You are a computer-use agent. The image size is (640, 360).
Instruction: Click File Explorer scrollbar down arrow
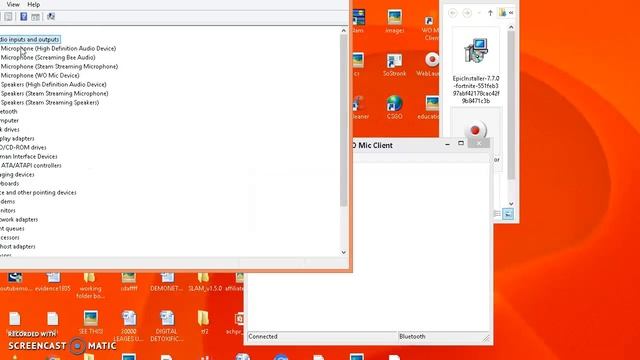tap(511, 204)
